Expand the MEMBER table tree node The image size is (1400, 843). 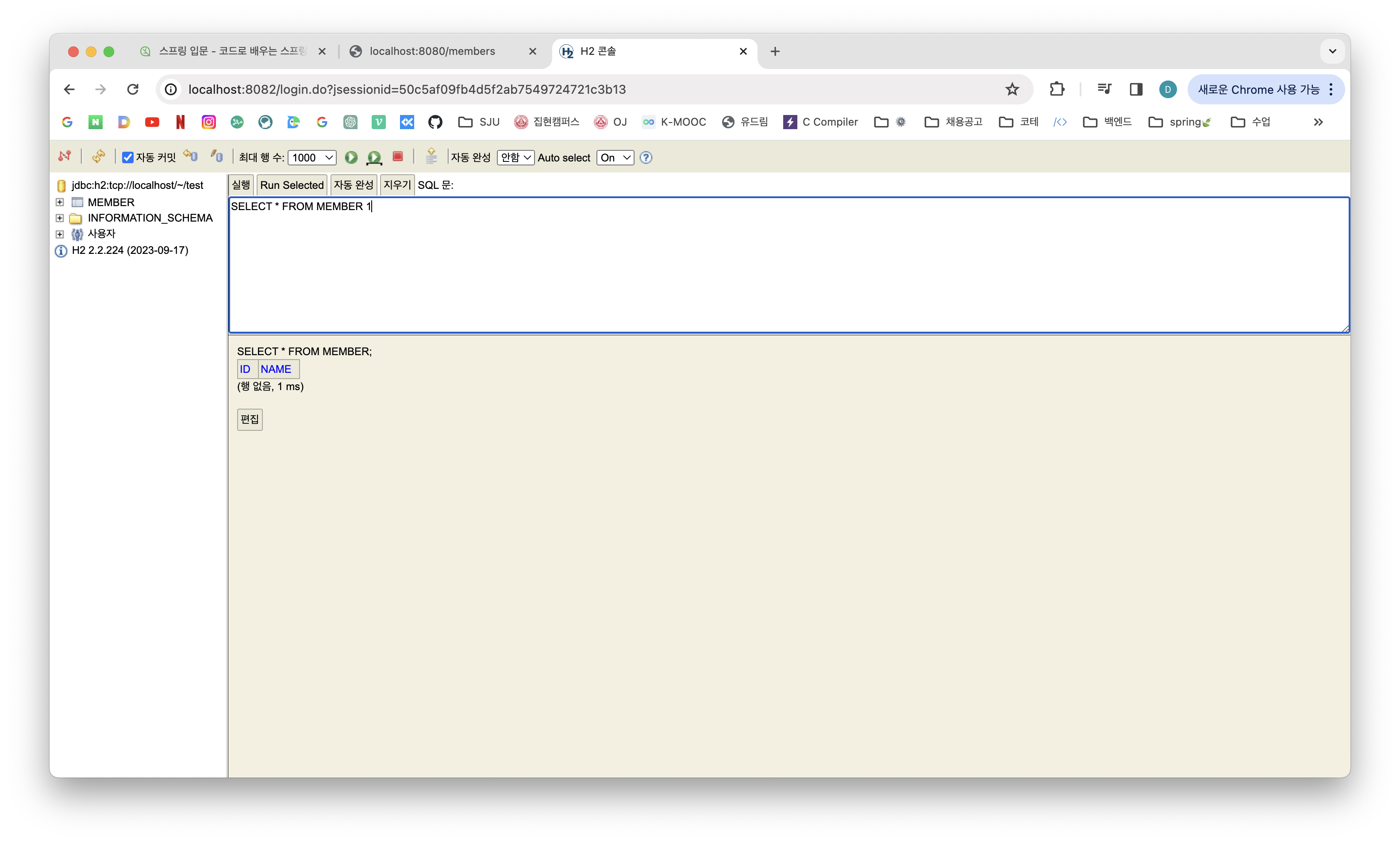click(x=60, y=202)
